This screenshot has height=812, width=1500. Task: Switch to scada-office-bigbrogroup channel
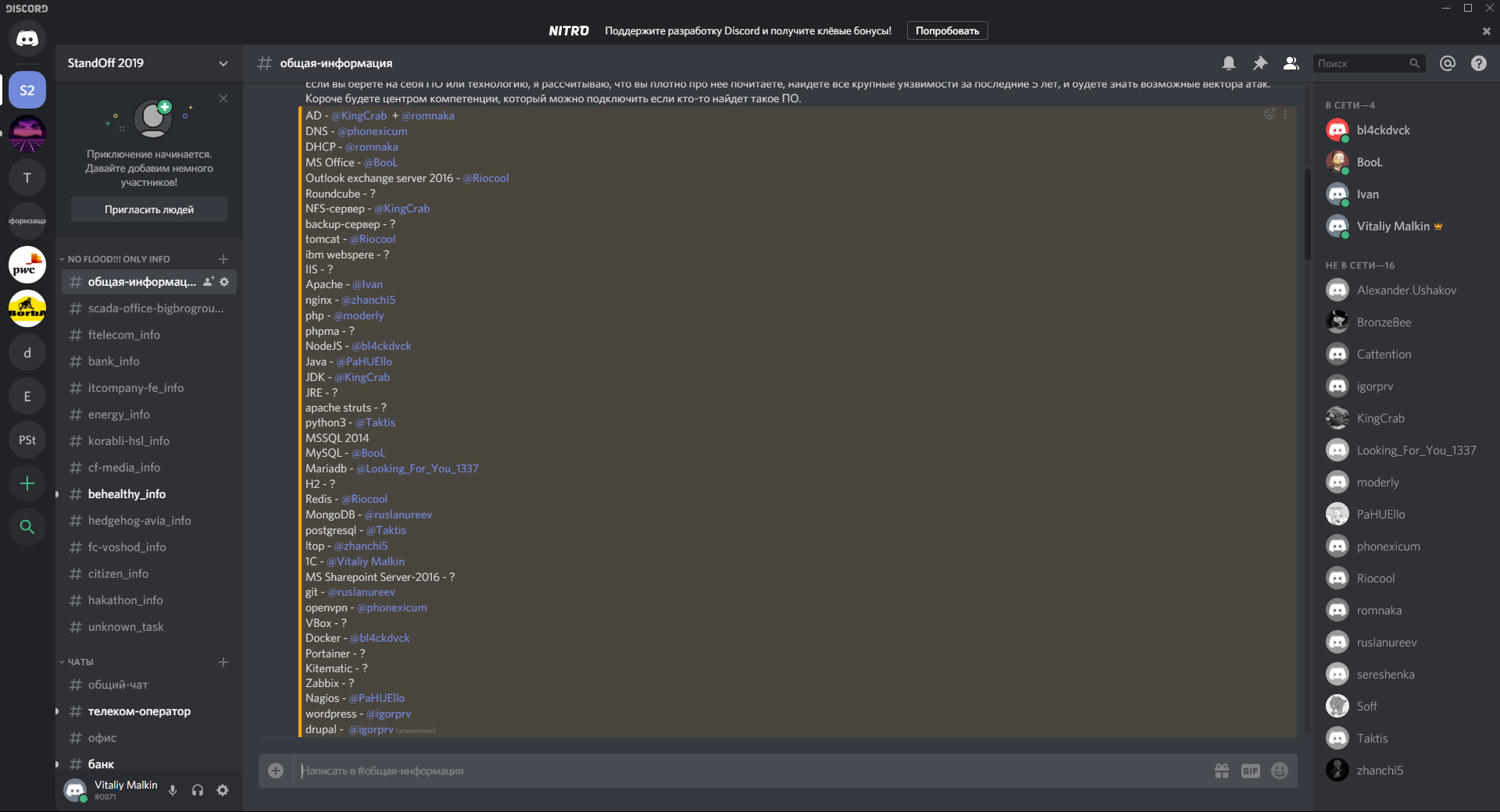(149, 308)
